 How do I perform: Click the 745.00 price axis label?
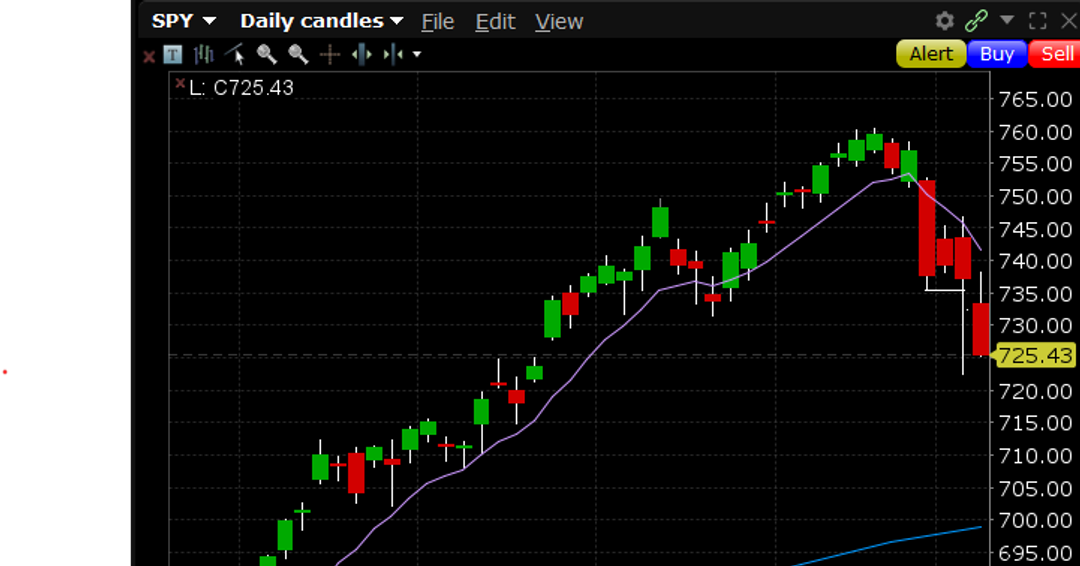click(x=1035, y=229)
